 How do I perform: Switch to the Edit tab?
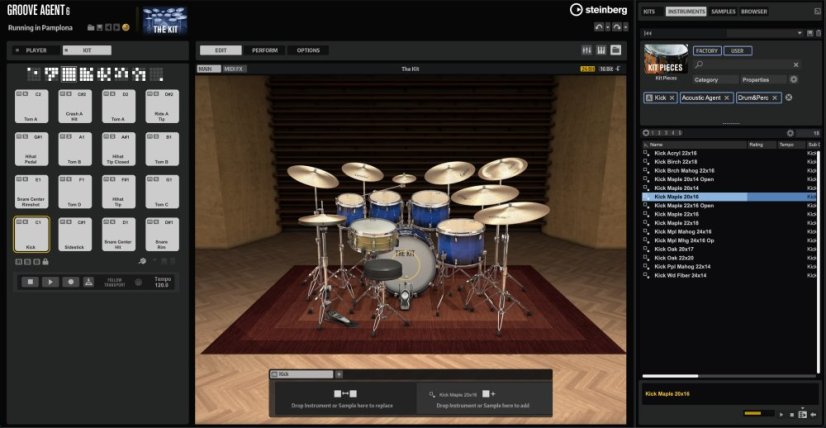pos(221,50)
